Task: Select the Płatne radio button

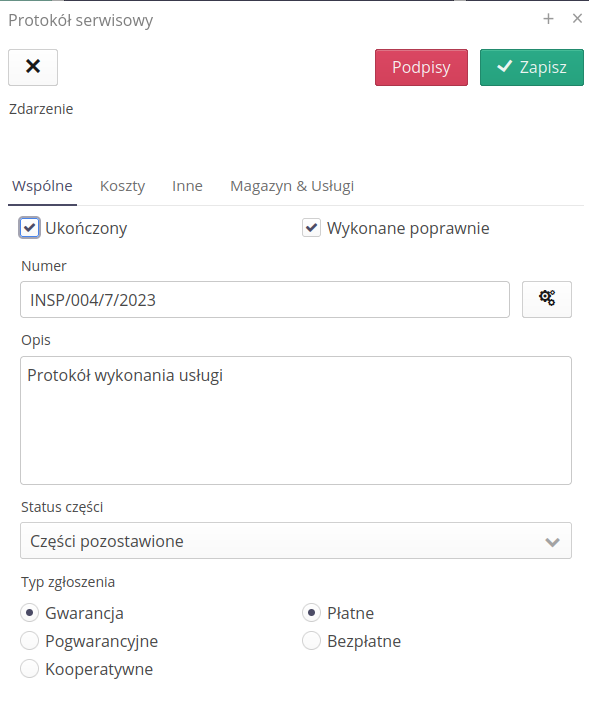Action: (x=311, y=613)
